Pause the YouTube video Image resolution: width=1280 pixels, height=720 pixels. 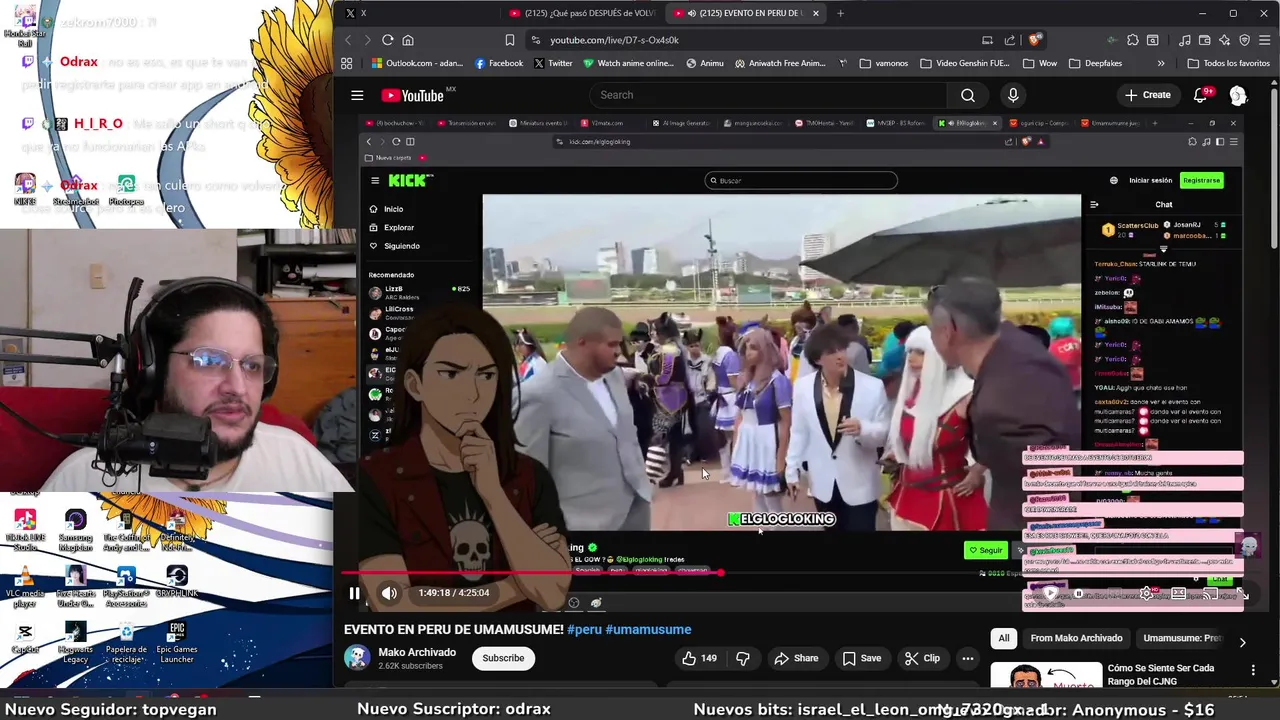pos(354,593)
